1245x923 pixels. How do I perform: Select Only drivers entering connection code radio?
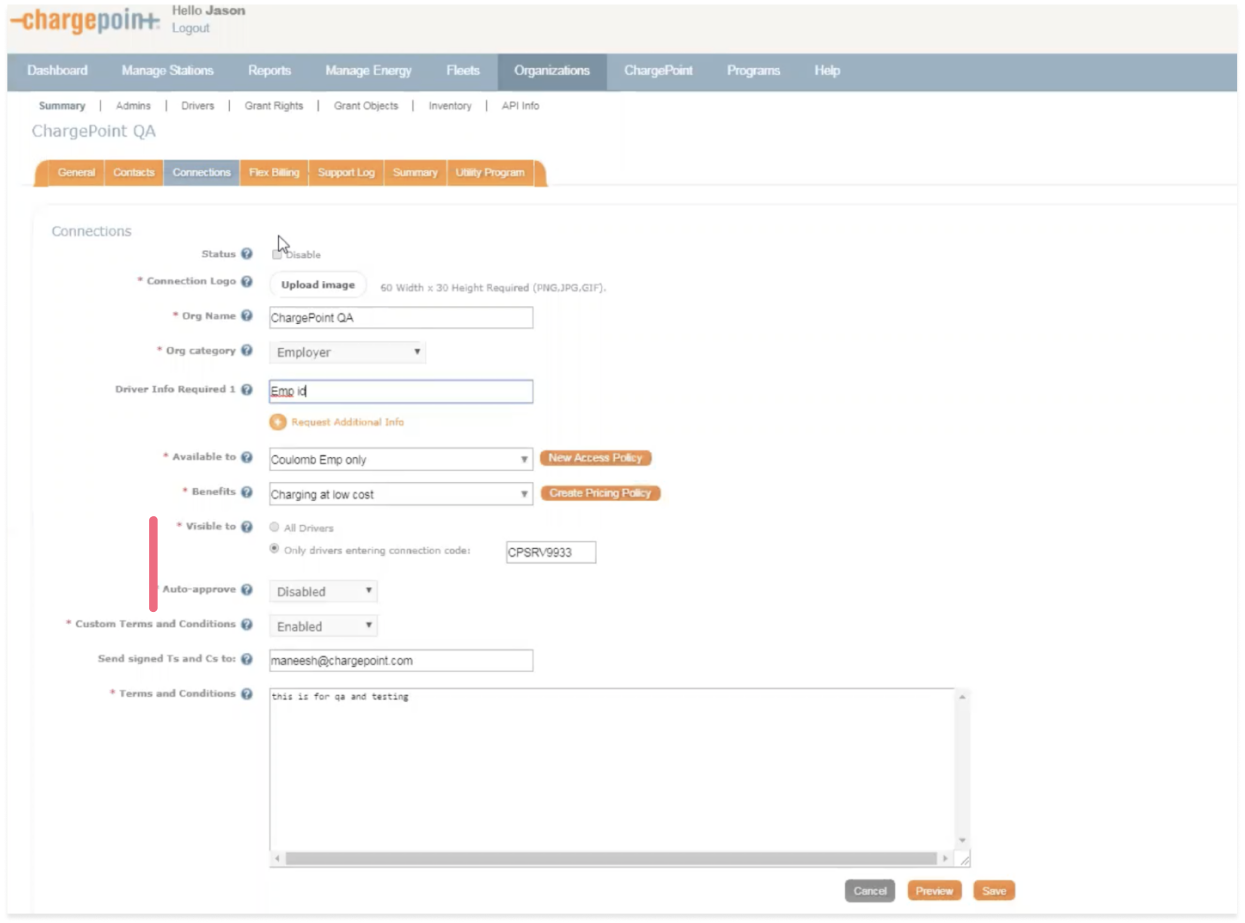275,549
